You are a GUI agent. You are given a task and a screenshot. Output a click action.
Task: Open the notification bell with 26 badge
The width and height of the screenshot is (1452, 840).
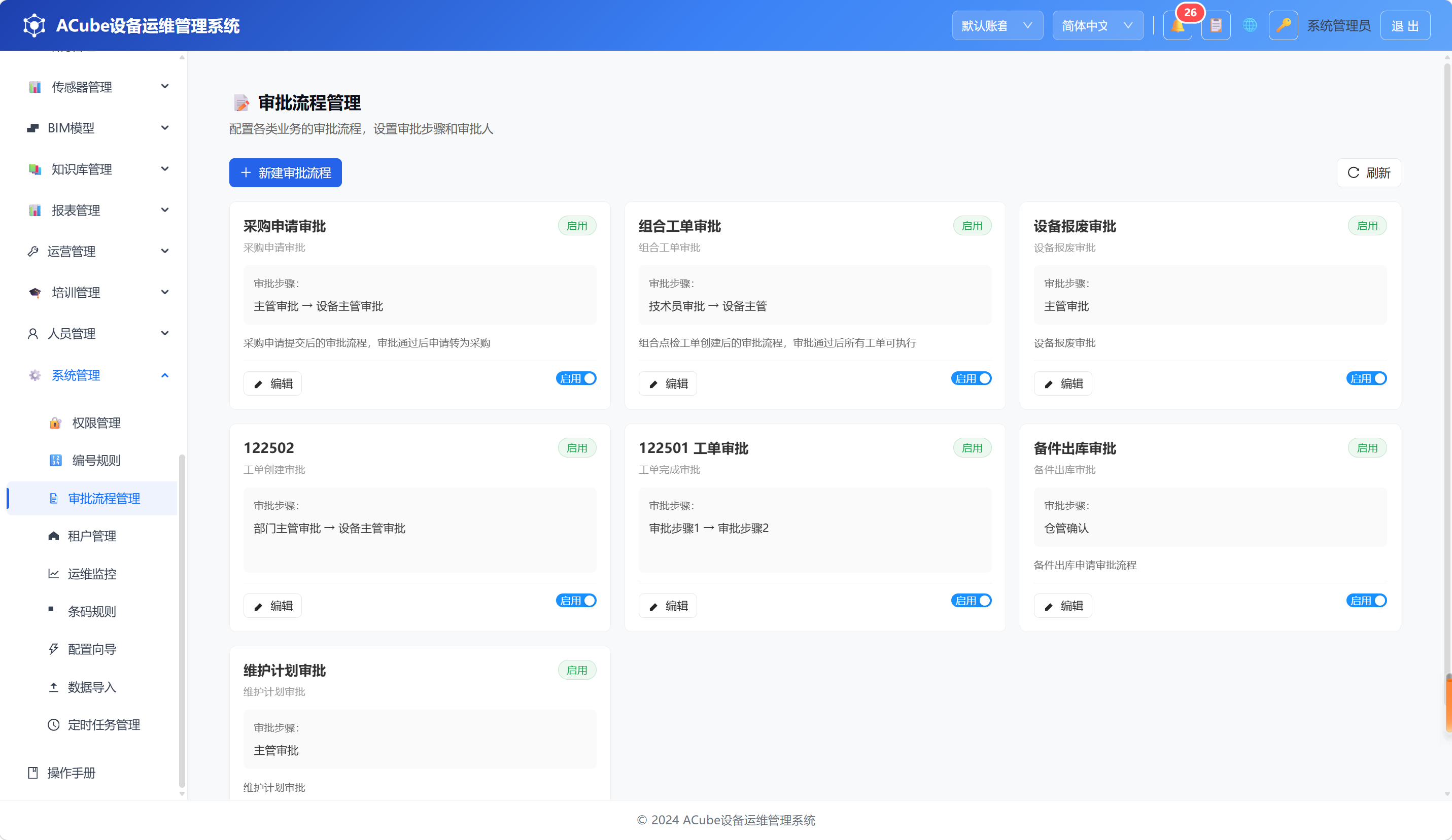pos(1177,25)
